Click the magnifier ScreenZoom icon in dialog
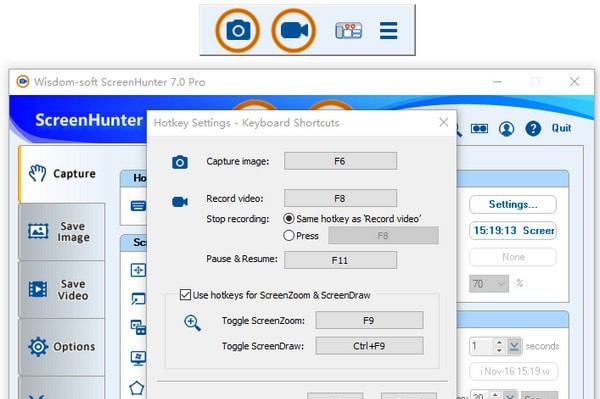The width and height of the screenshot is (600, 399). click(192, 323)
